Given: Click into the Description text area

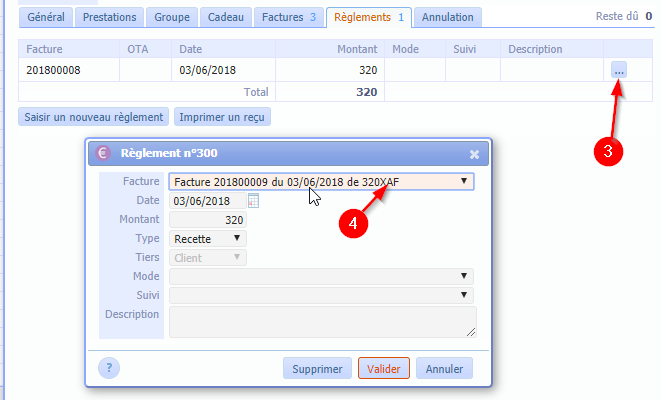Looking at the screenshot, I should [322, 322].
